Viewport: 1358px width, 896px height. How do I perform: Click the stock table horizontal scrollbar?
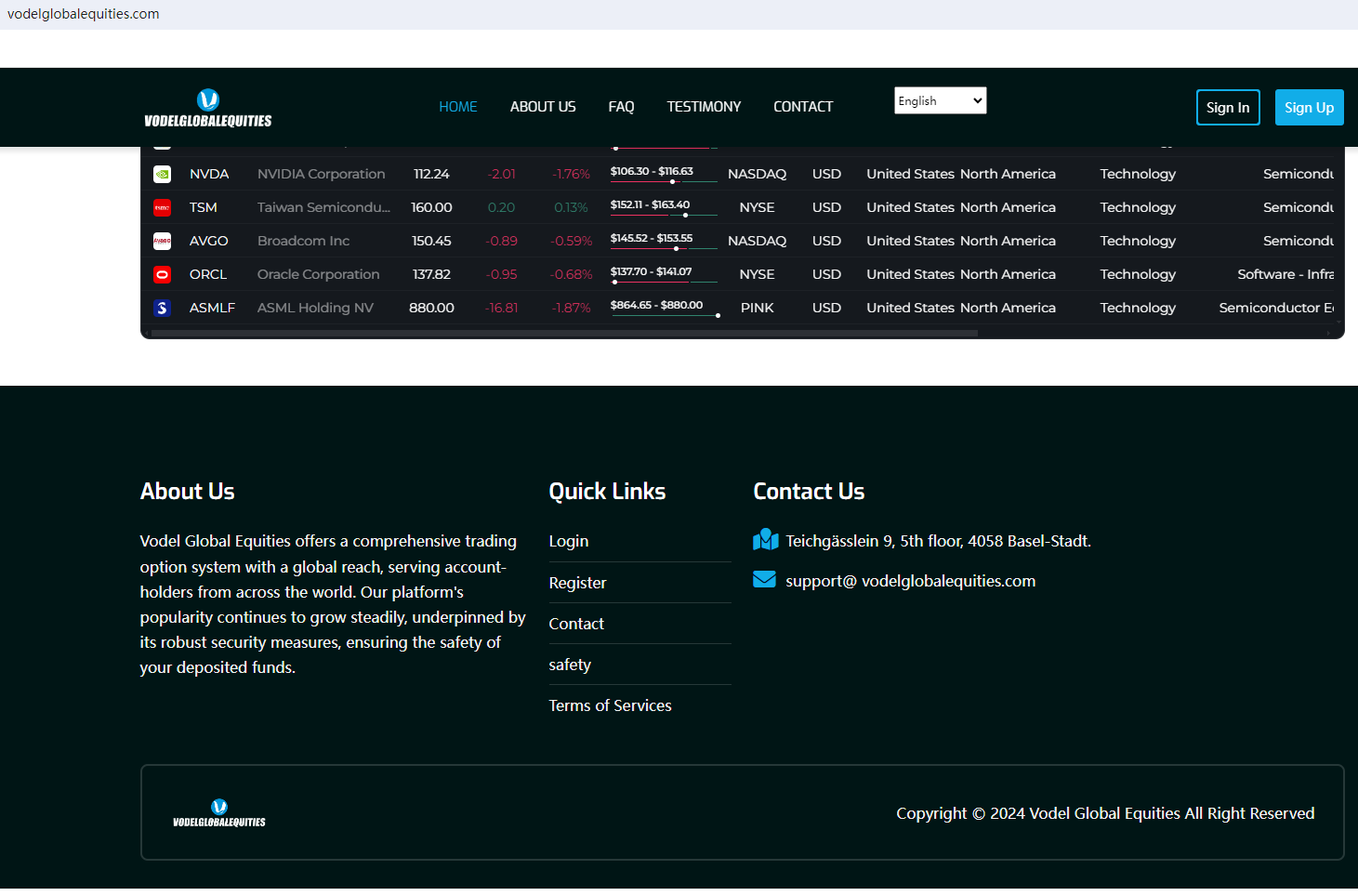(564, 333)
